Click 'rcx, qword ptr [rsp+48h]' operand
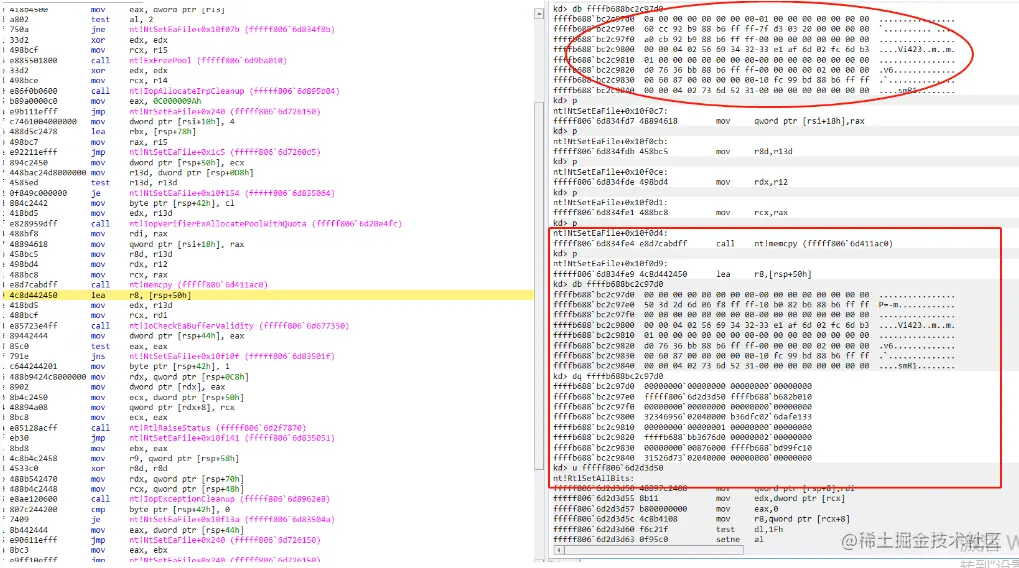1019x568 pixels. click(186, 489)
